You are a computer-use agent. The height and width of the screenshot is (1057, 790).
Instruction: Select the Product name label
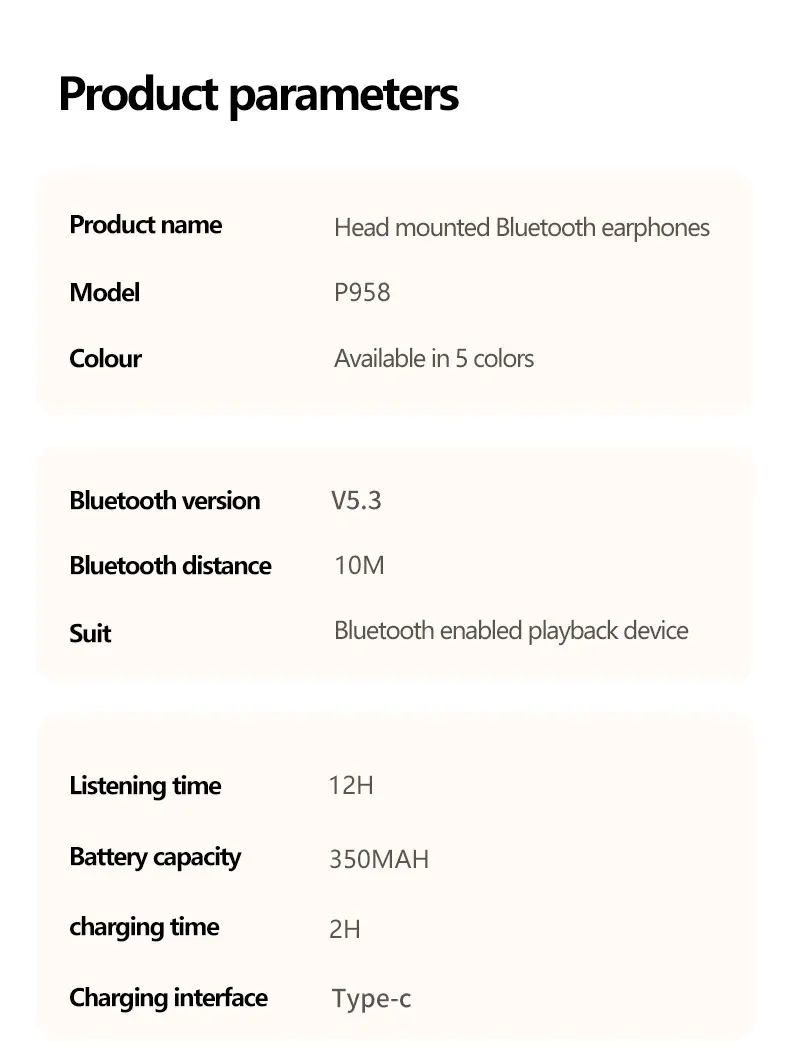click(x=146, y=224)
